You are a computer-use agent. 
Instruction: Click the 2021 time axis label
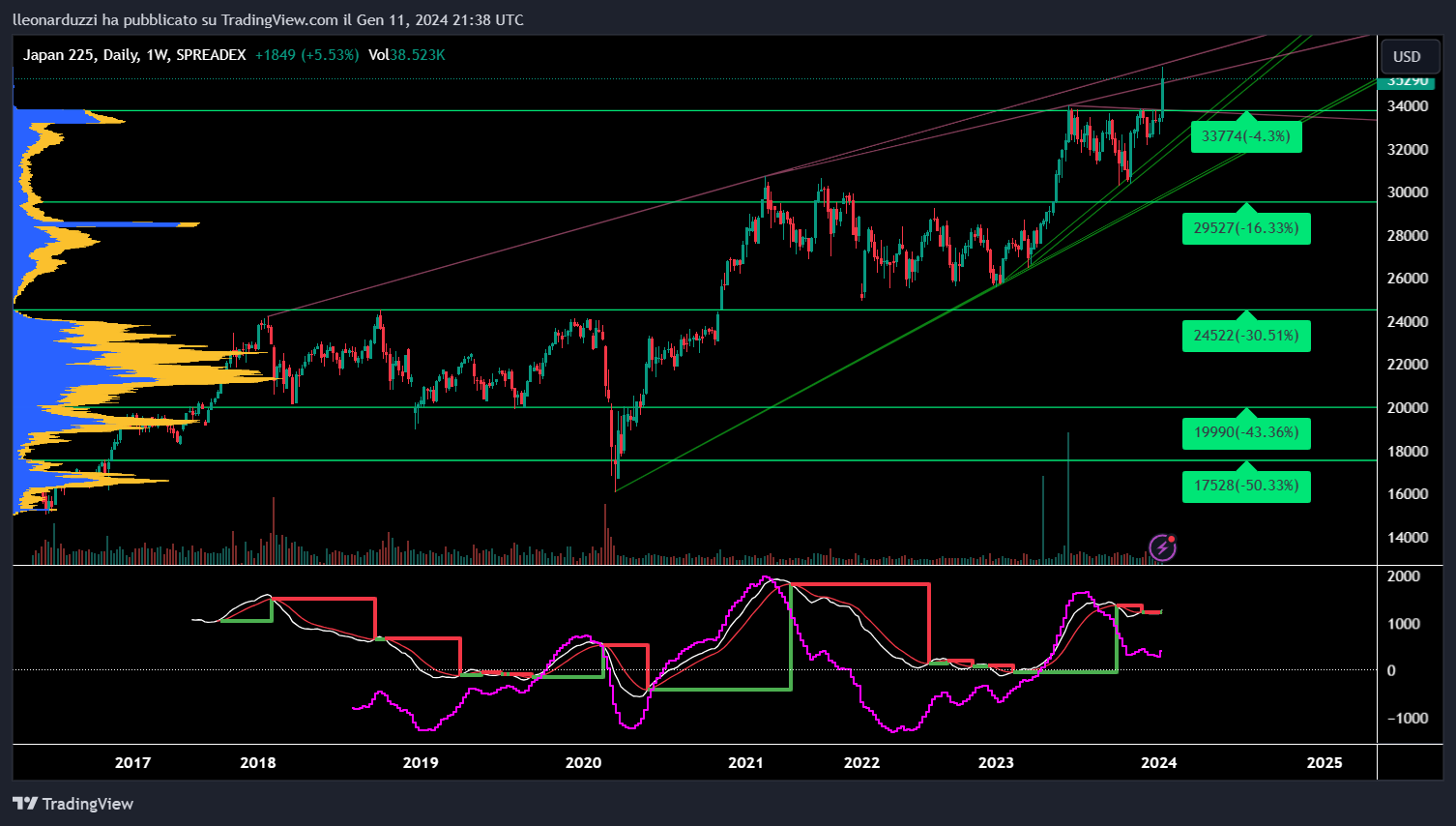click(x=745, y=763)
